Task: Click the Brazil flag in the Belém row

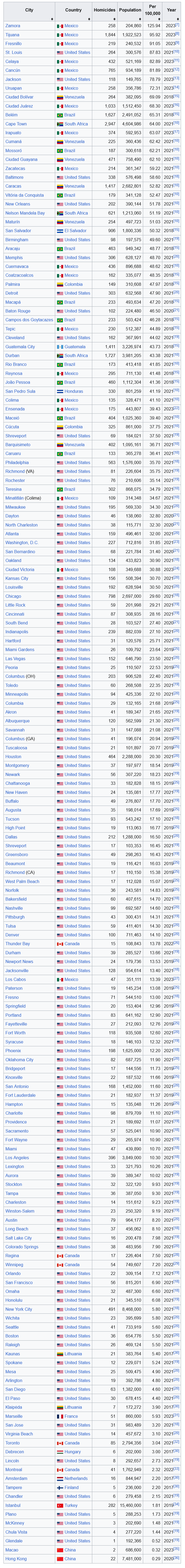Action: click(x=60, y=115)
